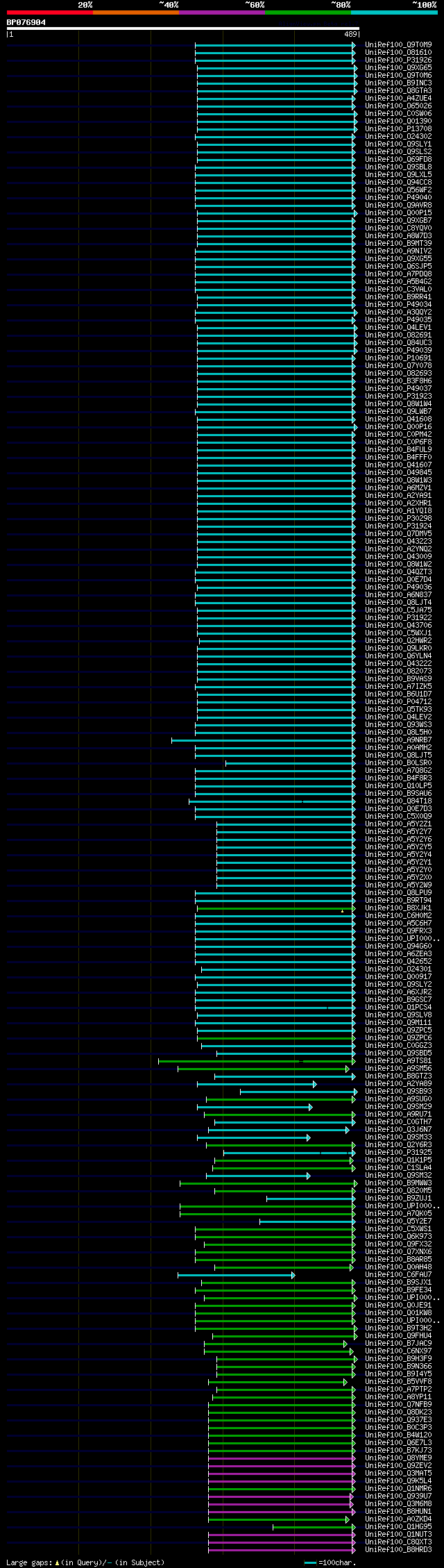Open hit UniRef100_Q9T0M9
This screenshot has width=444, height=1568.
point(398,45)
